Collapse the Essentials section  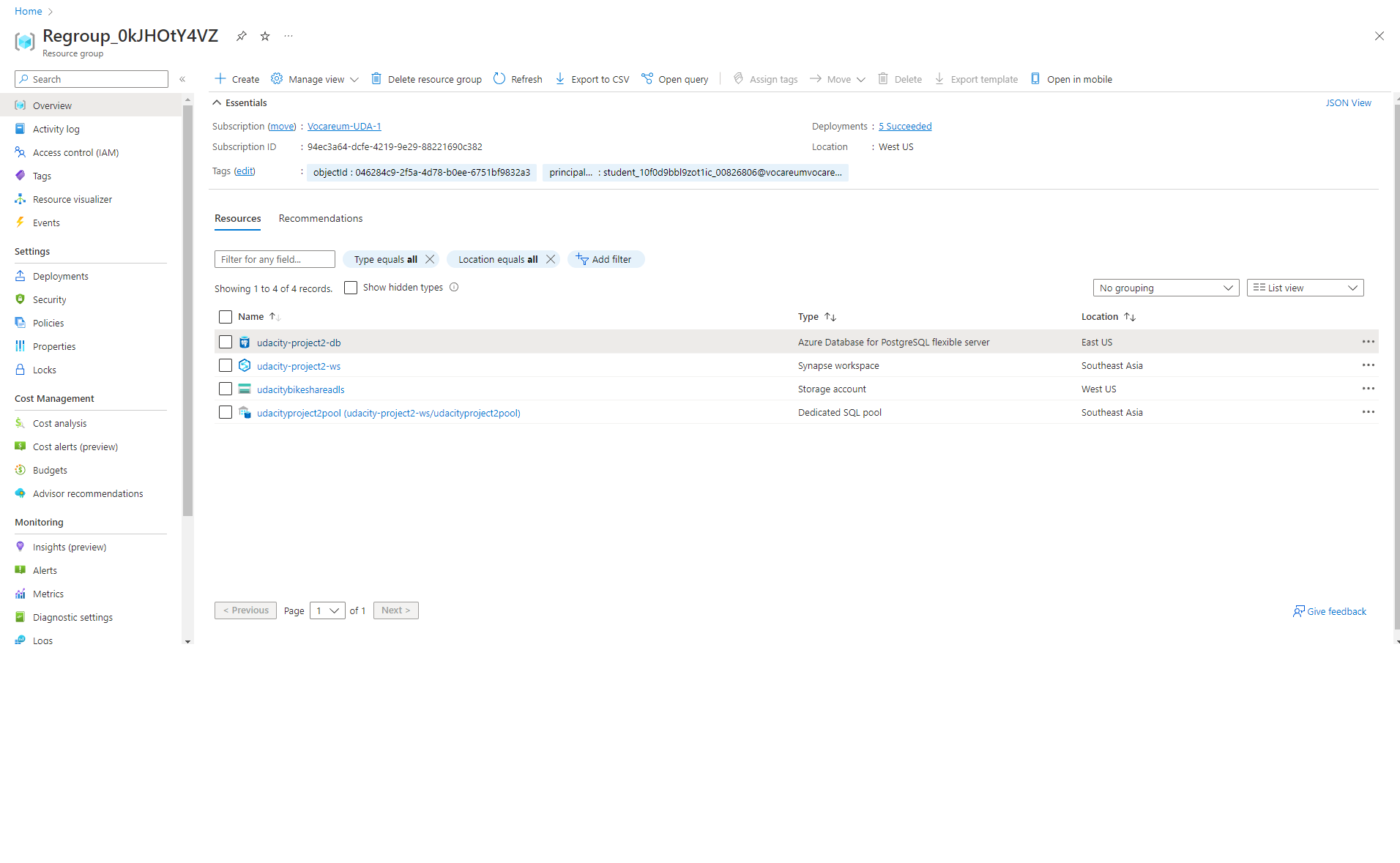click(239, 102)
